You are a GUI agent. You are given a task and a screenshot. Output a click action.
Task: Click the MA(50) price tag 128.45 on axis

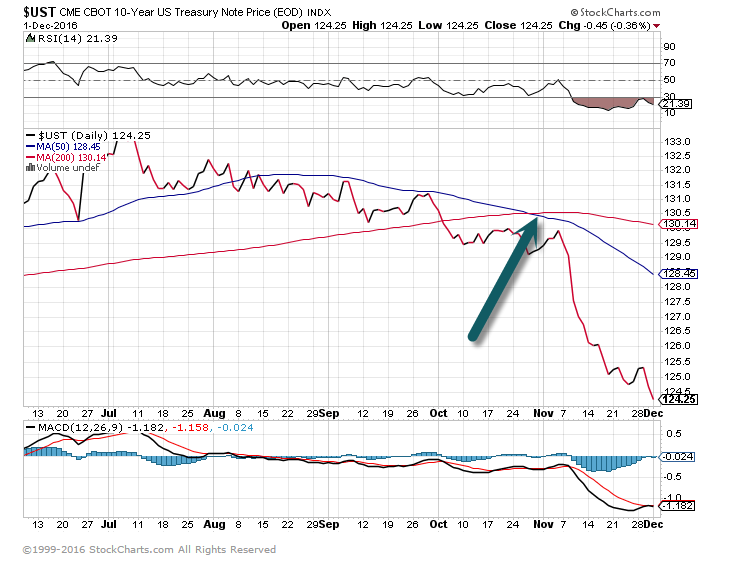tap(679, 274)
